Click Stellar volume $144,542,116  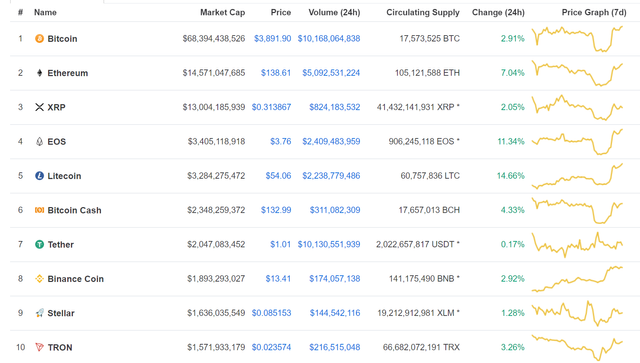point(335,313)
